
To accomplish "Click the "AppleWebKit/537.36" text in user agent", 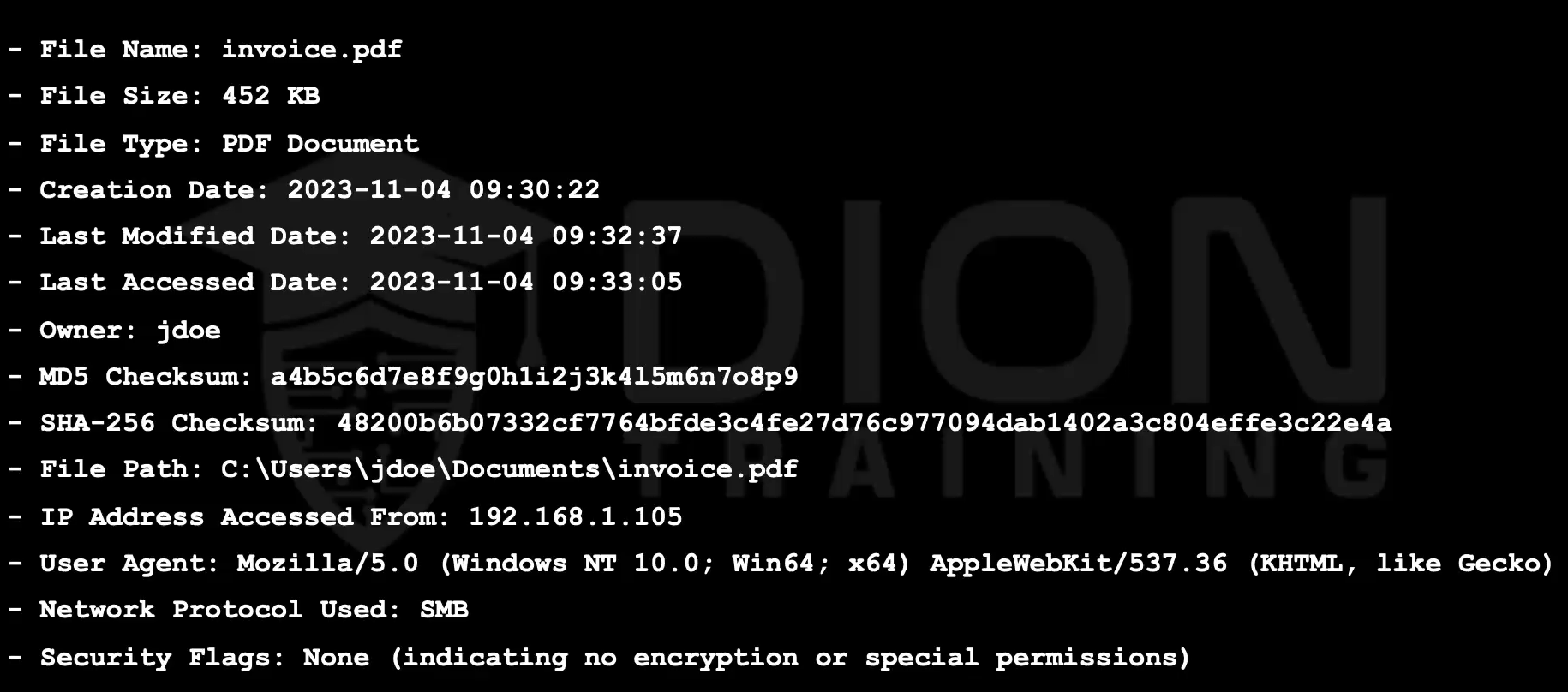I will coord(1078,564).
